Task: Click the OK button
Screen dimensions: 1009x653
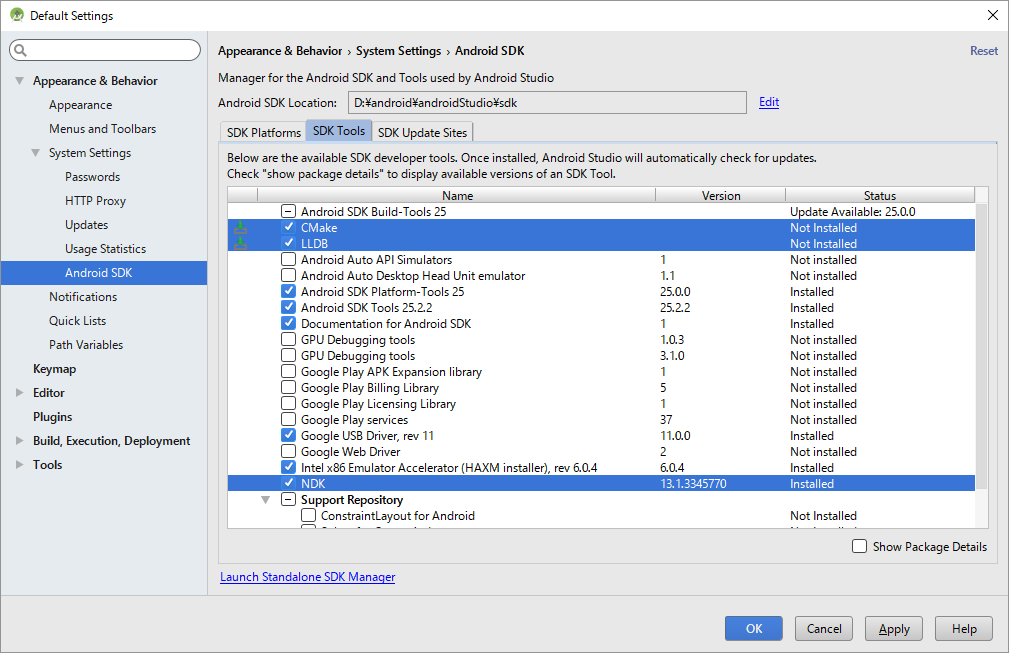Action: pyautogui.click(x=754, y=629)
